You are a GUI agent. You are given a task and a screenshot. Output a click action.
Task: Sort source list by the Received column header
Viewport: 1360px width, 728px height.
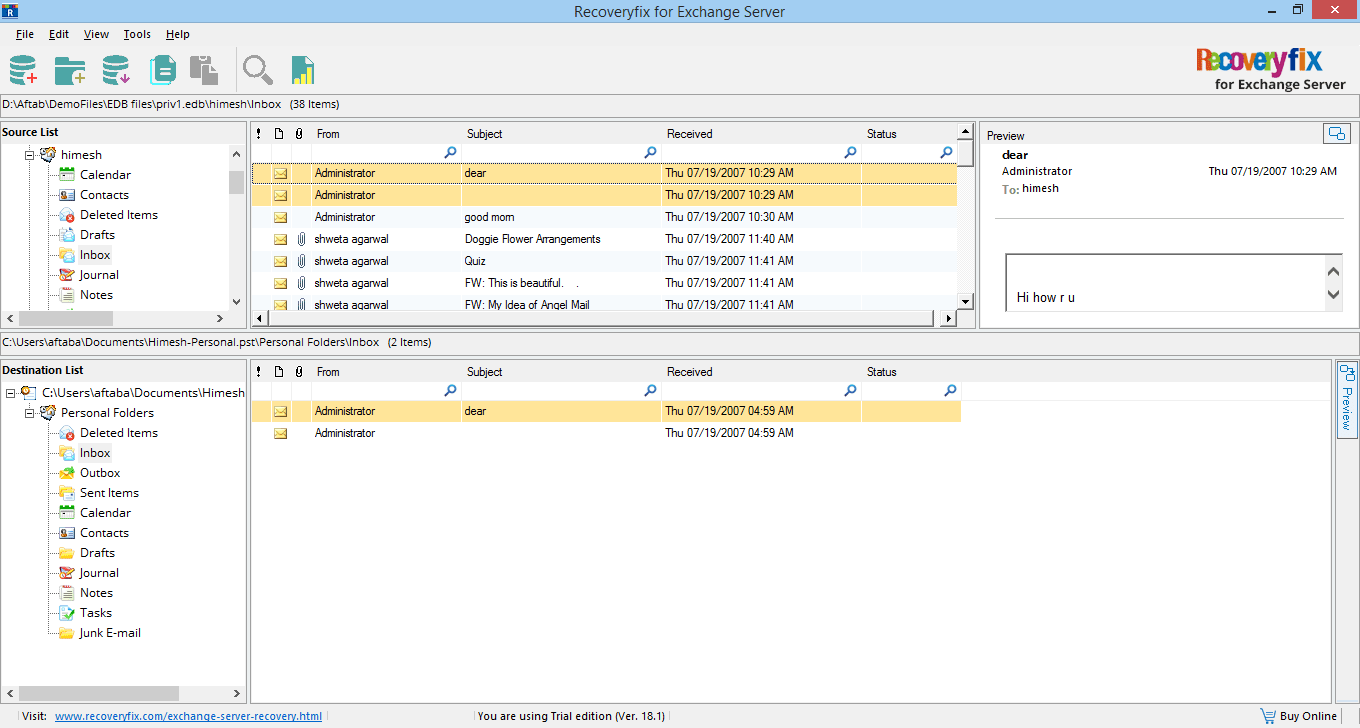(x=761, y=134)
